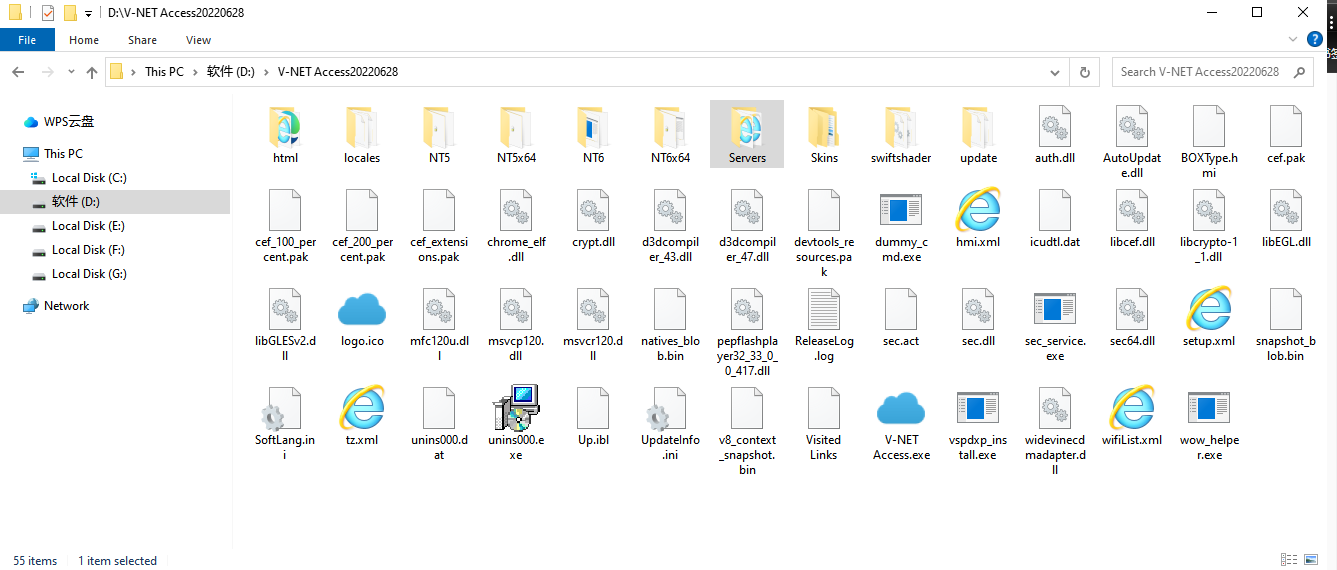Open Quick Access Toolbar customize dropdown
1337x570 pixels.
point(88,14)
